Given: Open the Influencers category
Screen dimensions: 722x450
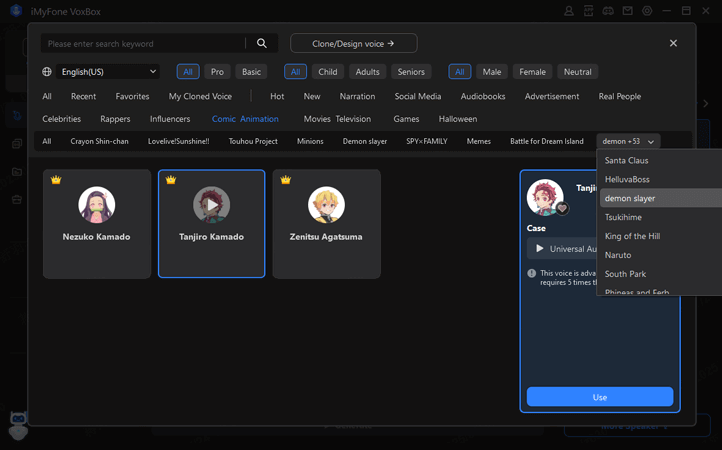Looking at the screenshot, I should (x=170, y=119).
